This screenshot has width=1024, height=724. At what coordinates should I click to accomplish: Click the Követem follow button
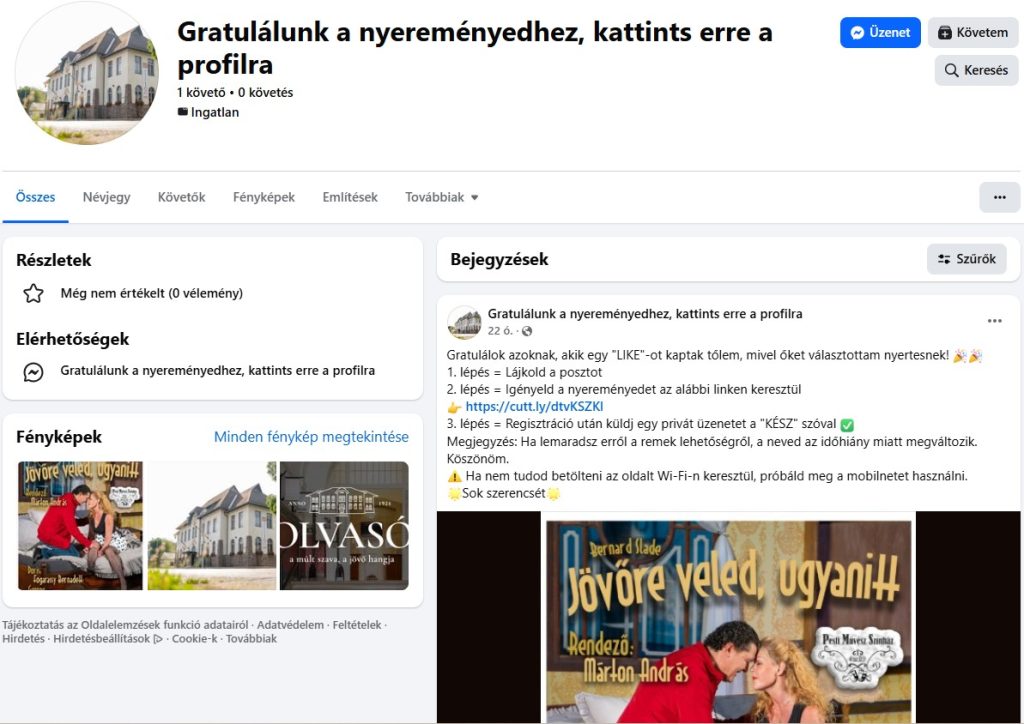coord(972,33)
